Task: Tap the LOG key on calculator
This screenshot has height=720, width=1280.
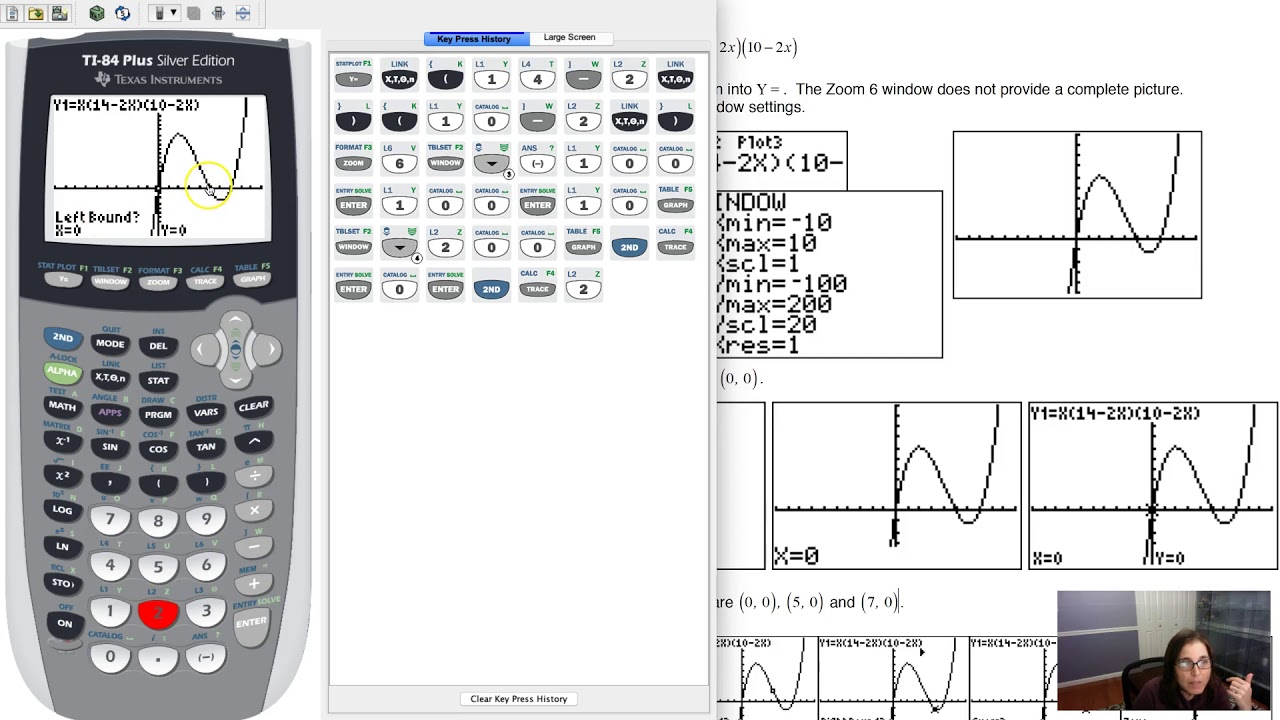Action: click(62, 509)
